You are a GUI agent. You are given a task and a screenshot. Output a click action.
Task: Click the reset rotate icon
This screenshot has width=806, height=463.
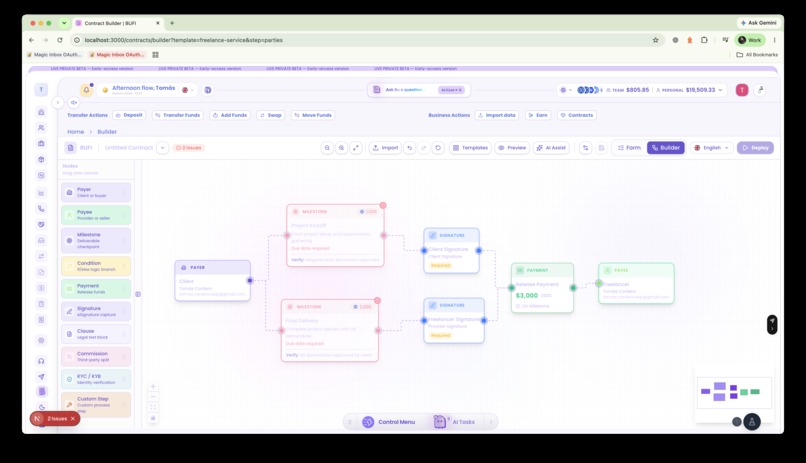coord(438,147)
